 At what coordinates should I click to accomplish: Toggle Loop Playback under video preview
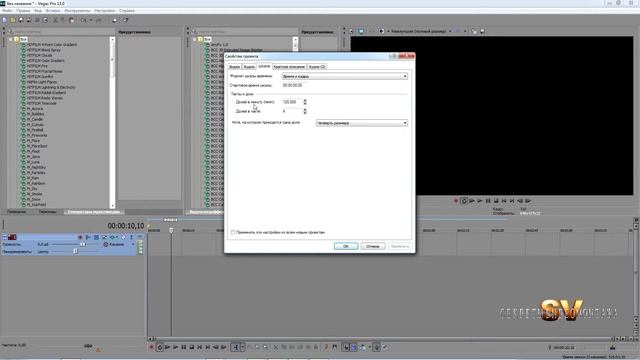[x=464, y=201]
